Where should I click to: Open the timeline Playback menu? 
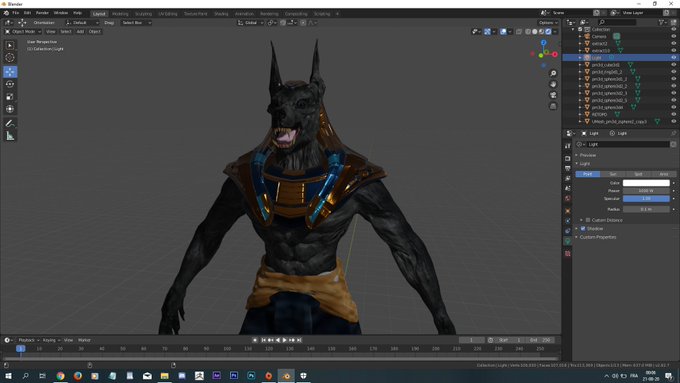28,340
